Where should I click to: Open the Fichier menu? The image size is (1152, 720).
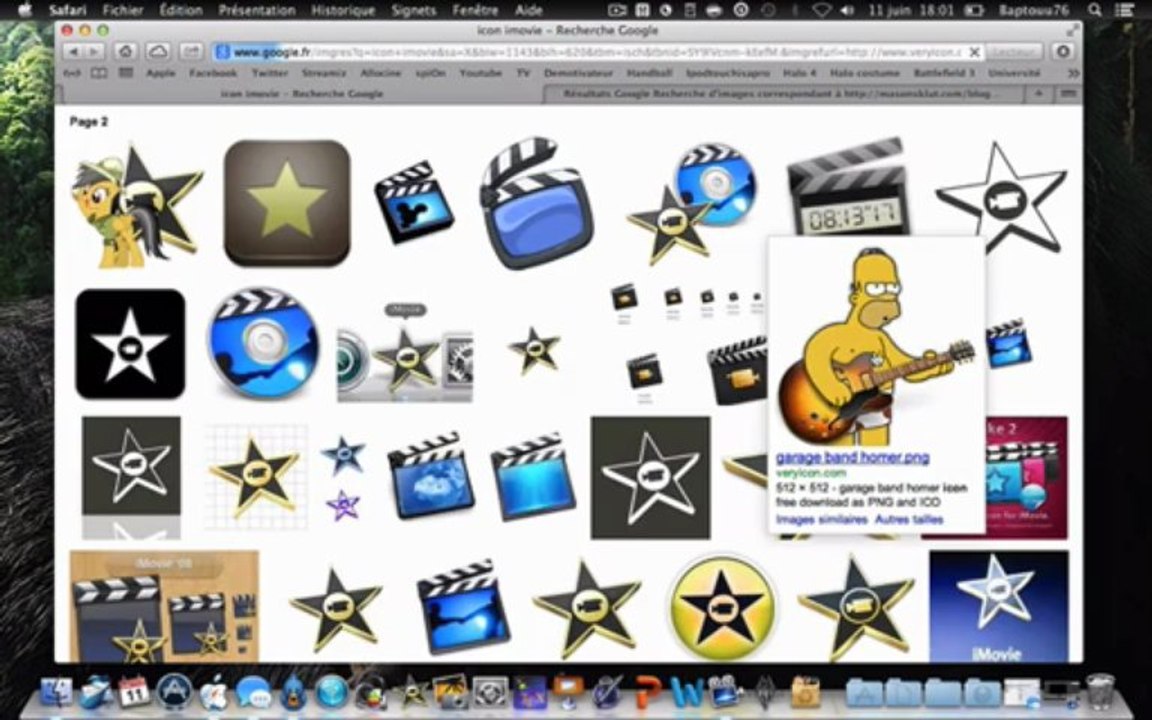tap(123, 10)
